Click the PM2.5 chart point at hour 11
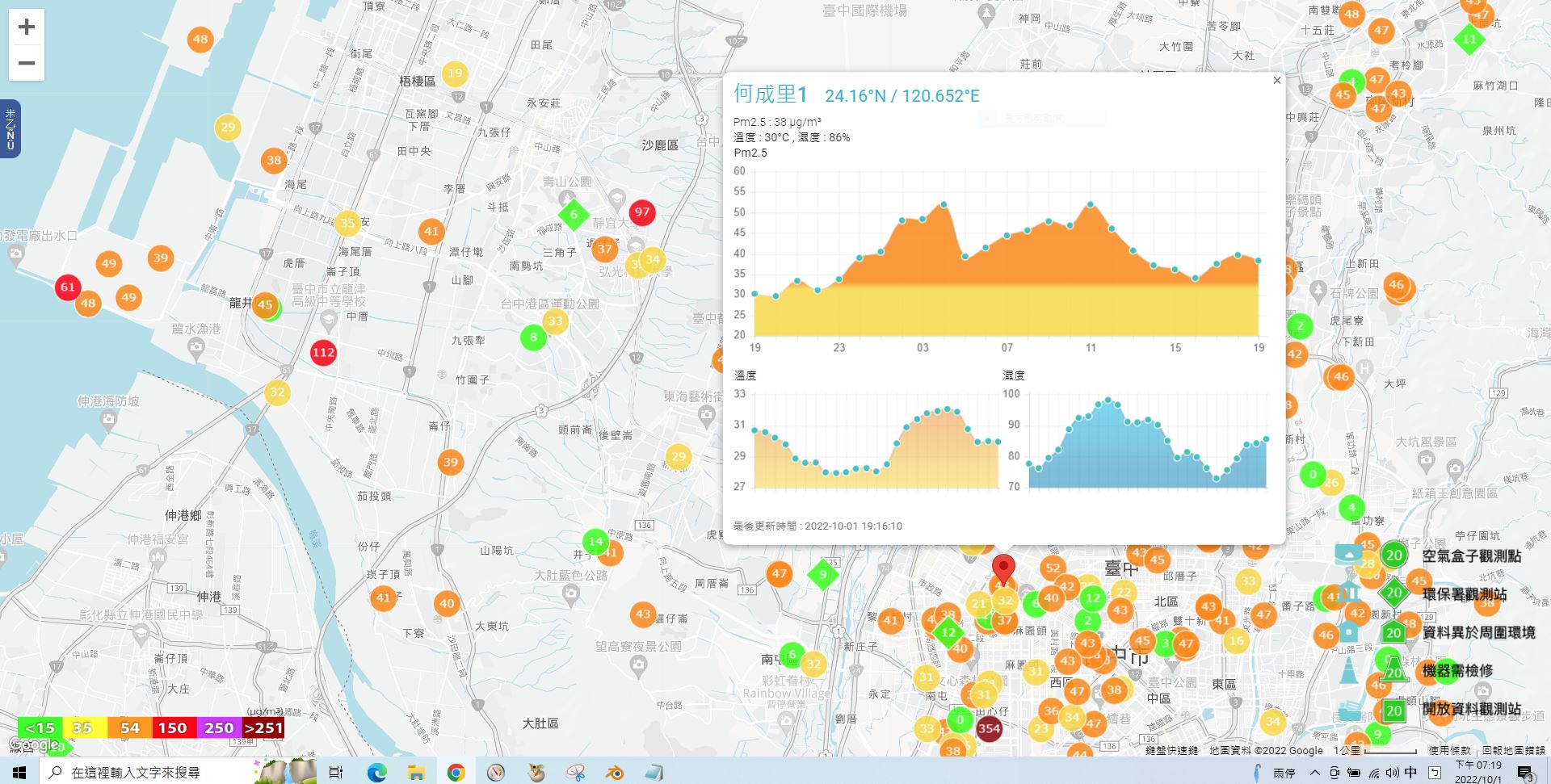The width and height of the screenshot is (1551, 784). pos(1091,204)
